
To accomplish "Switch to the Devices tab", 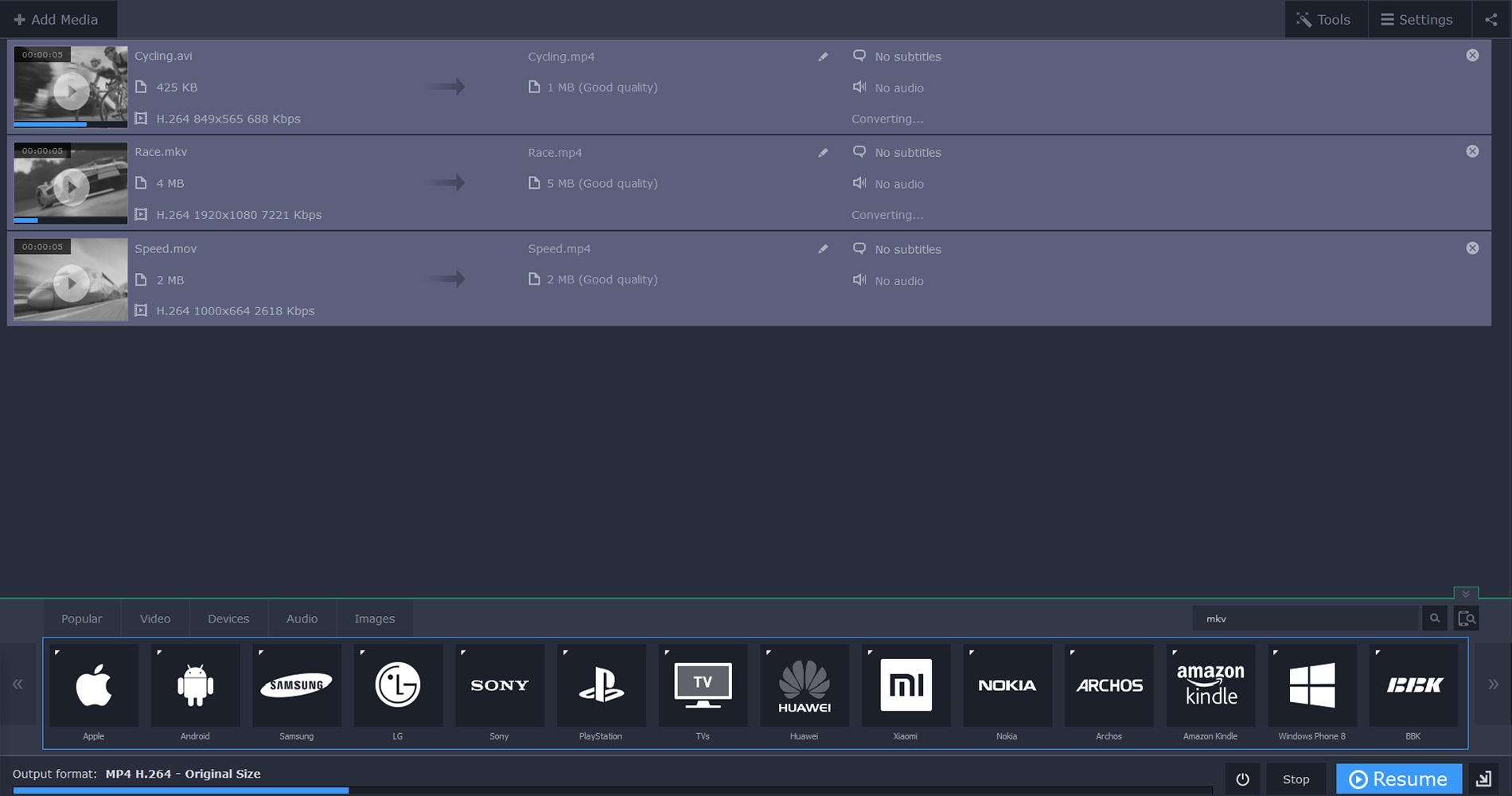I will (228, 618).
